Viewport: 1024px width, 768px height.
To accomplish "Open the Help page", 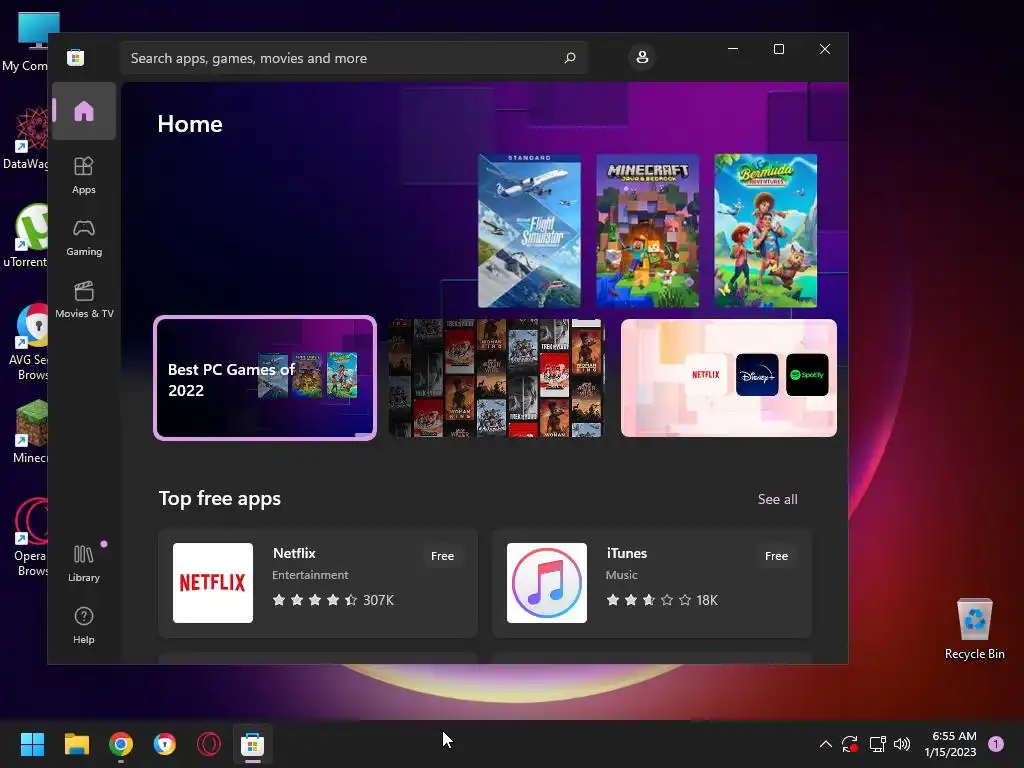I will 84,625.
